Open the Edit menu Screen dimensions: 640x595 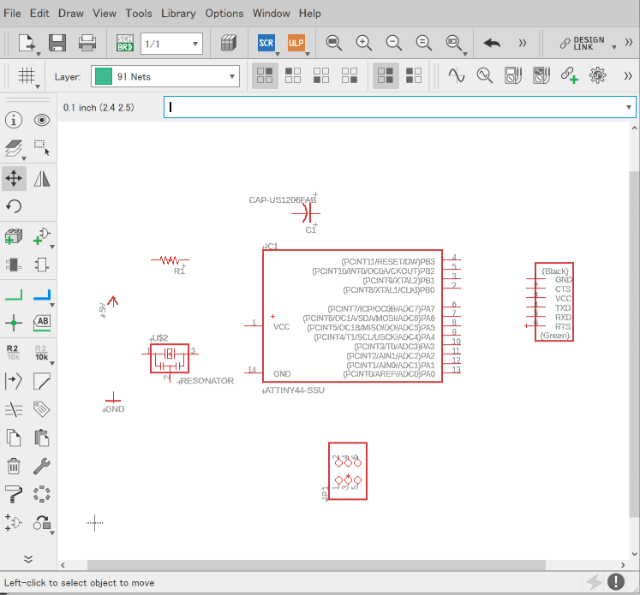tap(40, 13)
